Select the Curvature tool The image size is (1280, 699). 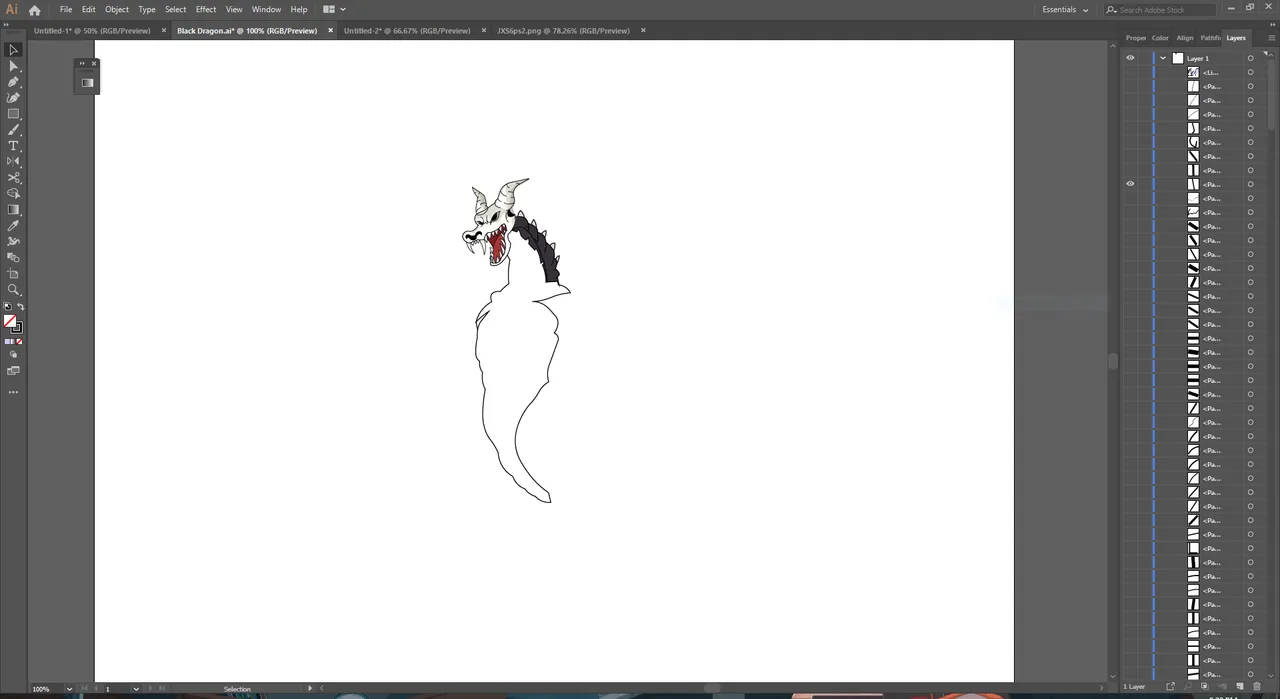pos(13,98)
